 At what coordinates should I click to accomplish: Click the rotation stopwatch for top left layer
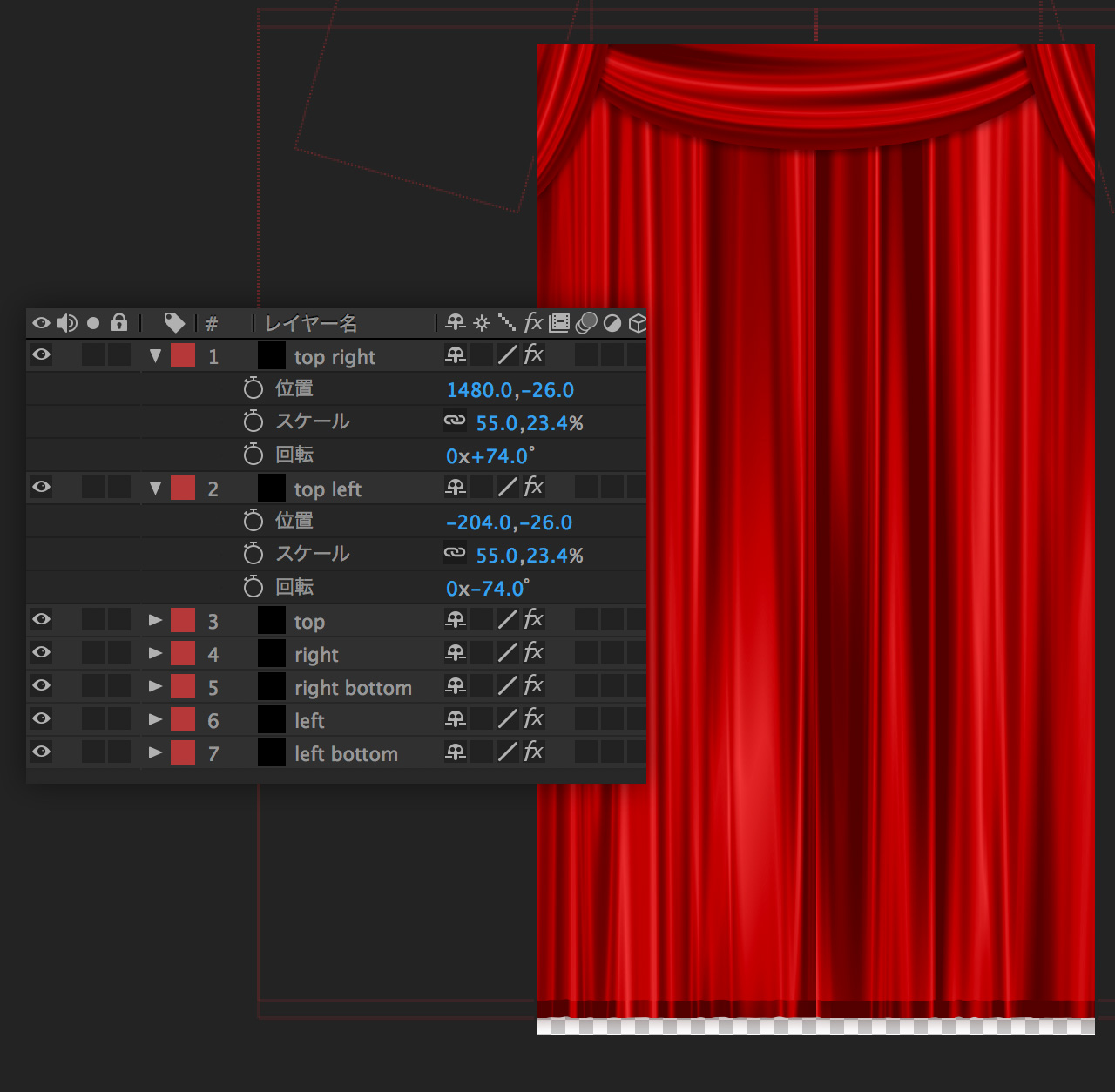[x=253, y=587]
